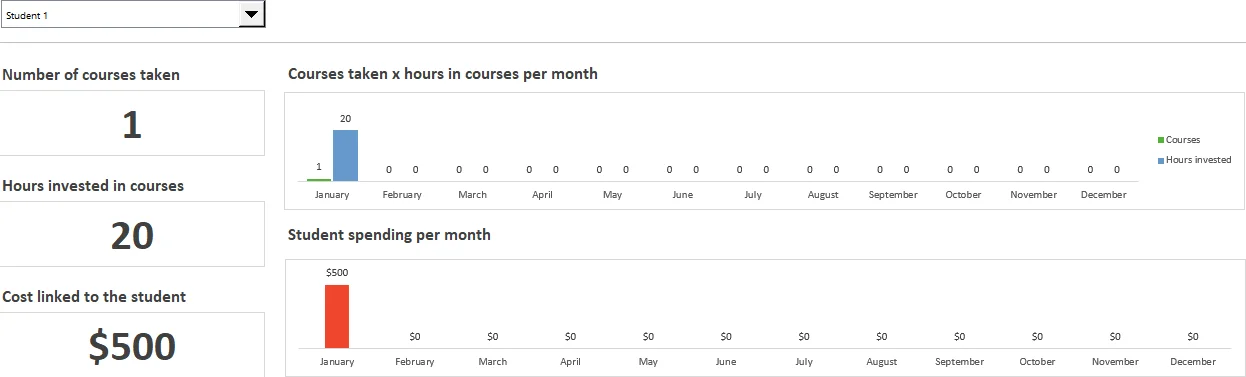
Task: Click the Hours invested value 20 box
Action: coord(132,234)
